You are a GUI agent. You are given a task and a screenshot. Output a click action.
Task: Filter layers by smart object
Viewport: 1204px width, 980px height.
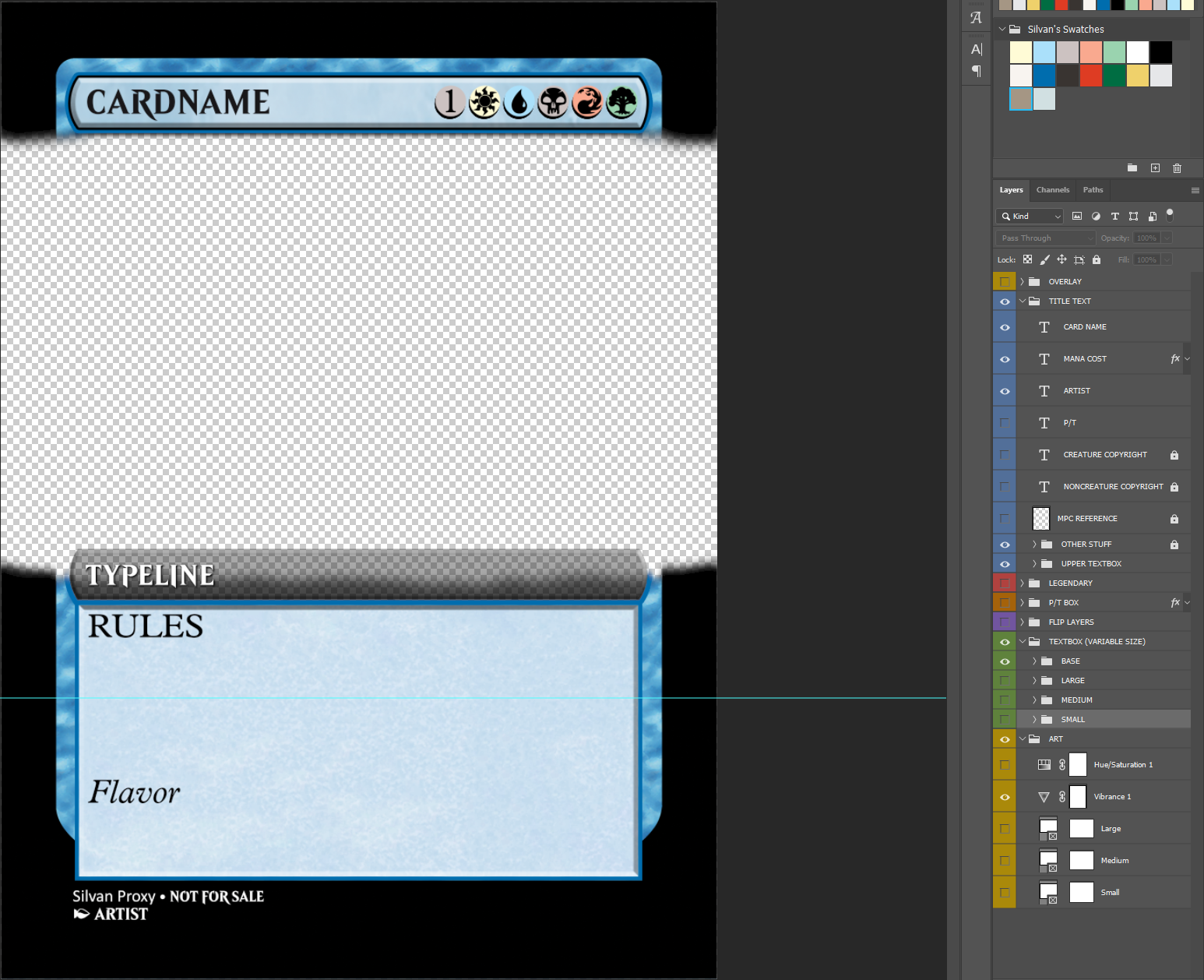[x=1152, y=216]
